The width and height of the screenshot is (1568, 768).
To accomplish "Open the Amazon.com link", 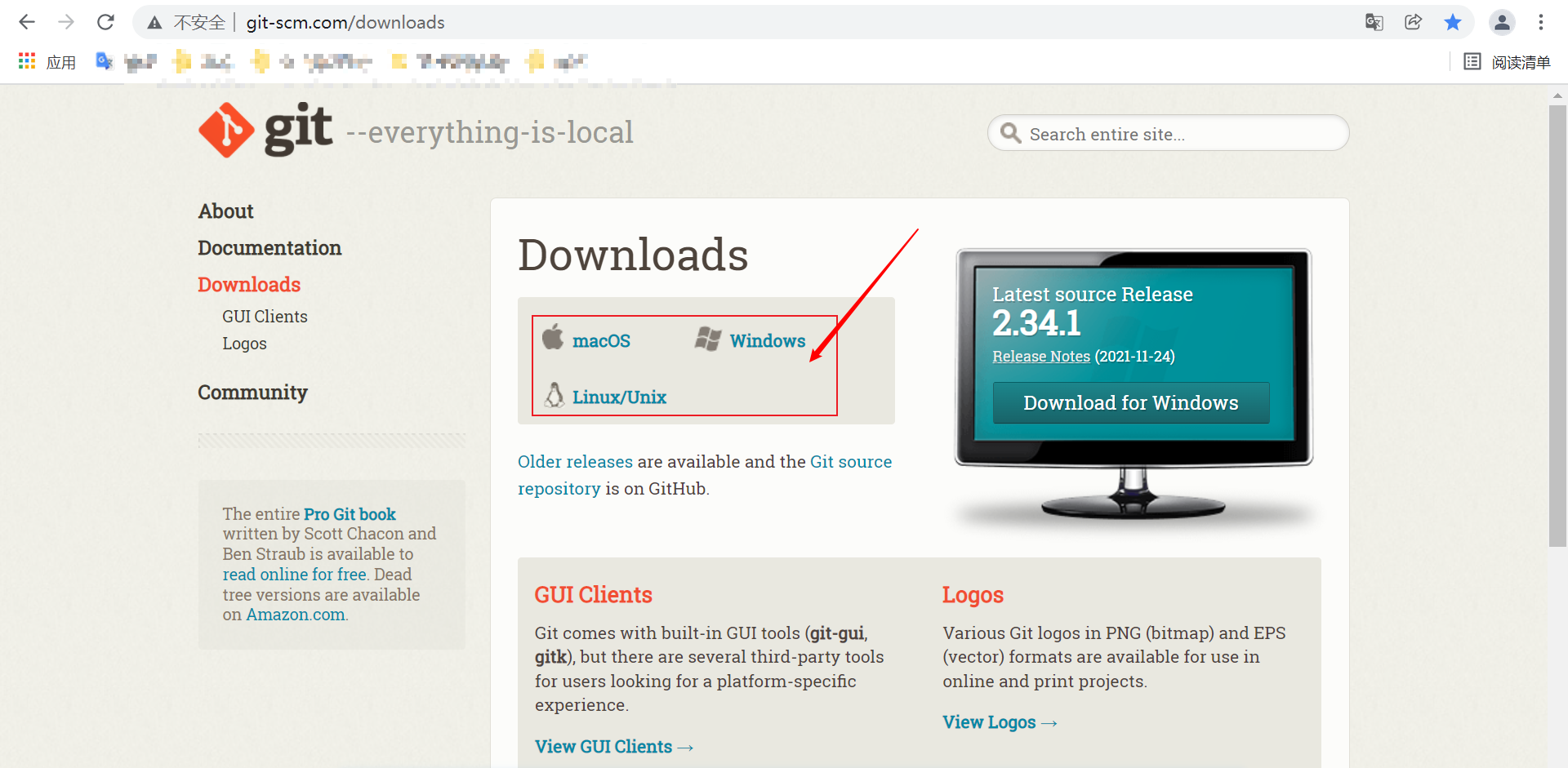I will click(296, 615).
